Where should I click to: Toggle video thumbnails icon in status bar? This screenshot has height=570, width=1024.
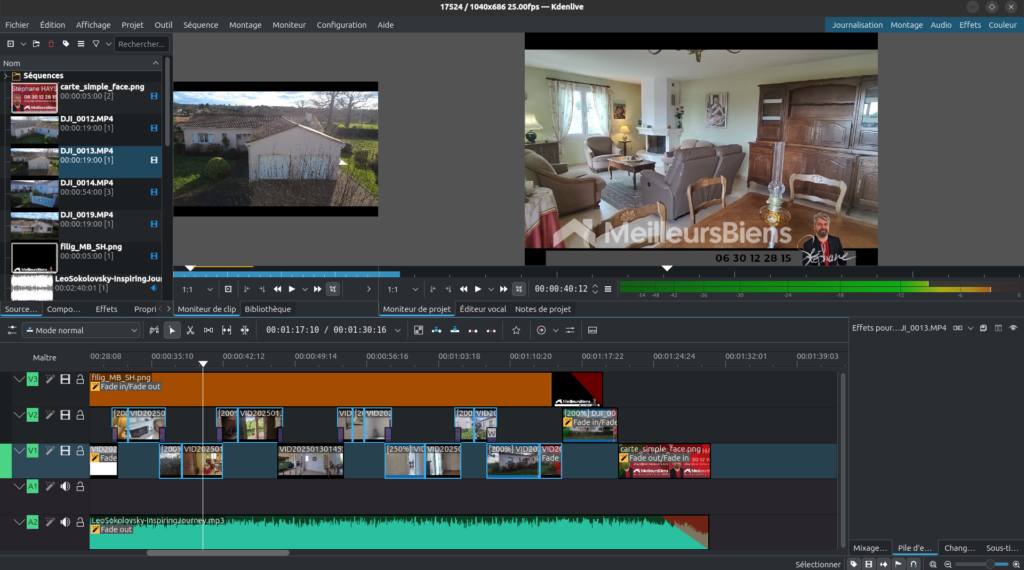(x=869, y=564)
